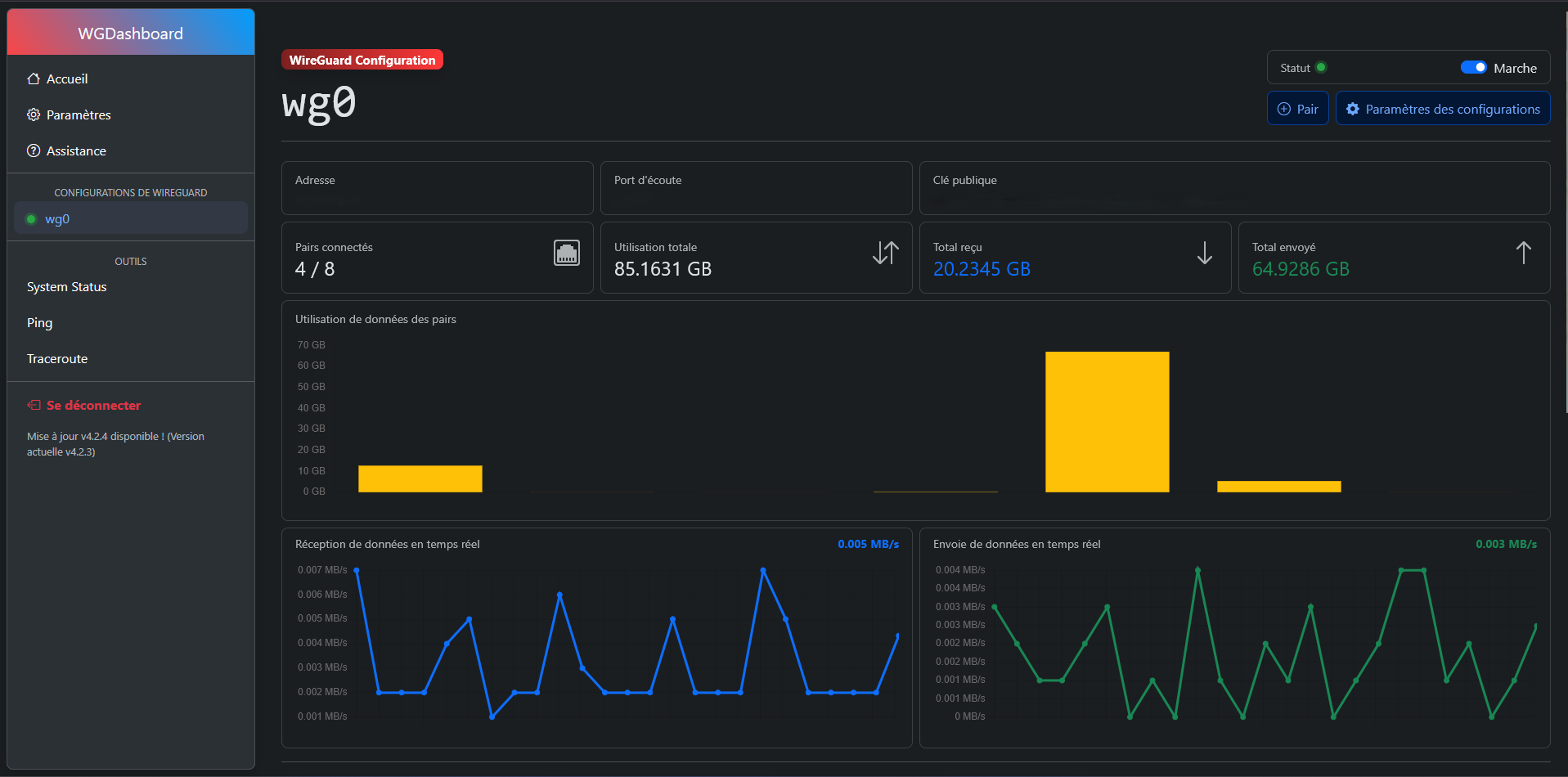The width and height of the screenshot is (1568, 777).
Task: Click the Accueil home icon
Action: 34,79
